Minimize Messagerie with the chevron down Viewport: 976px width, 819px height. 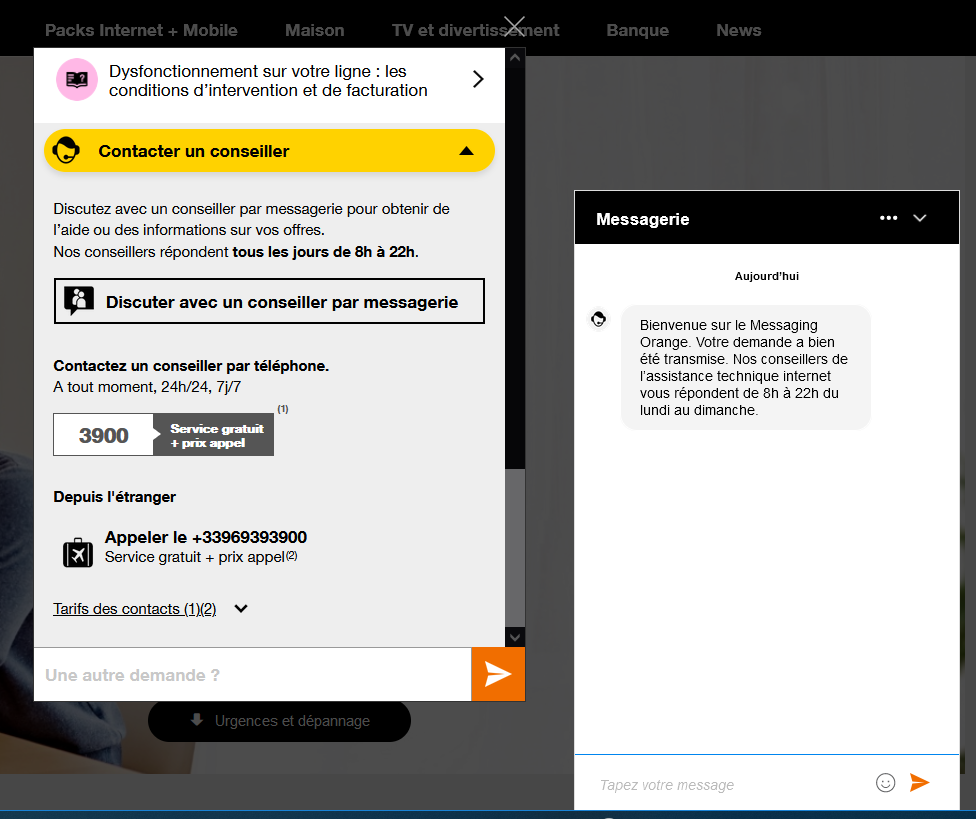pyautogui.click(x=919, y=218)
